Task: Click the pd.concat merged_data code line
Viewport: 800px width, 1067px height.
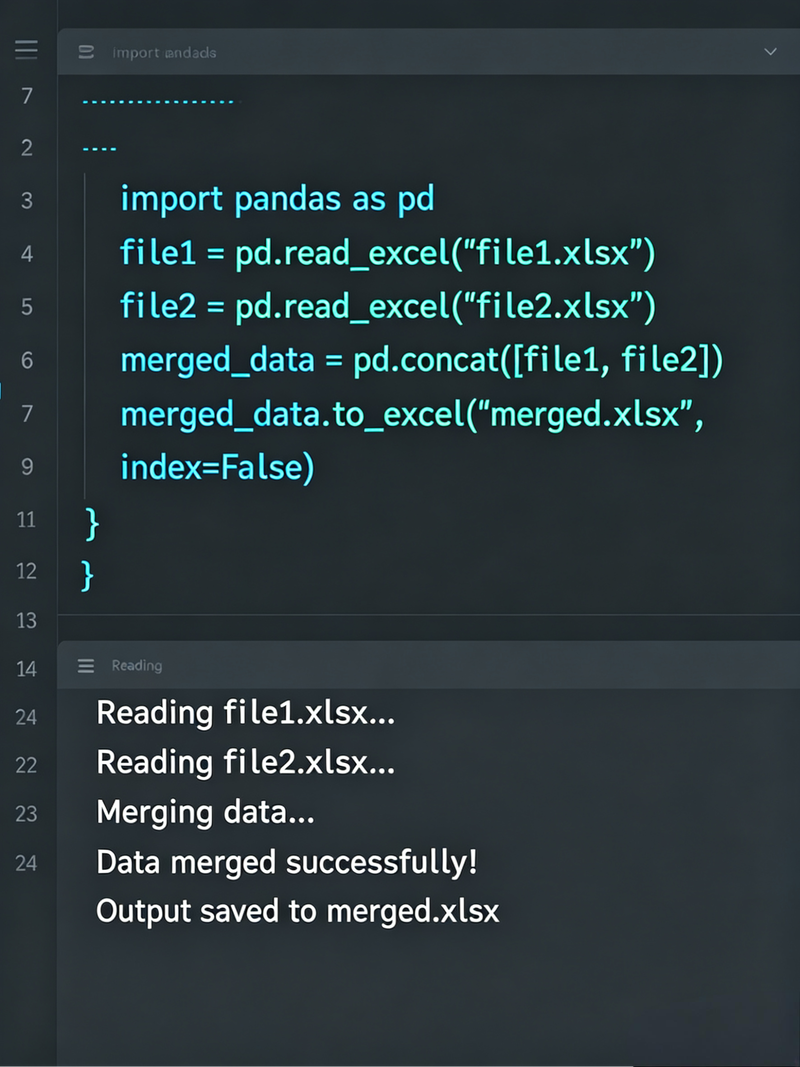Action: (x=421, y=359)
